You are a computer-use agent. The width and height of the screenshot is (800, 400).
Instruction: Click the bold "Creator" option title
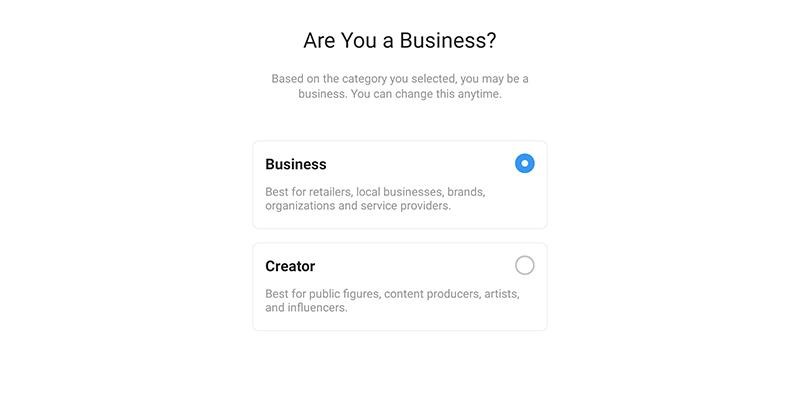click(290, 266)
